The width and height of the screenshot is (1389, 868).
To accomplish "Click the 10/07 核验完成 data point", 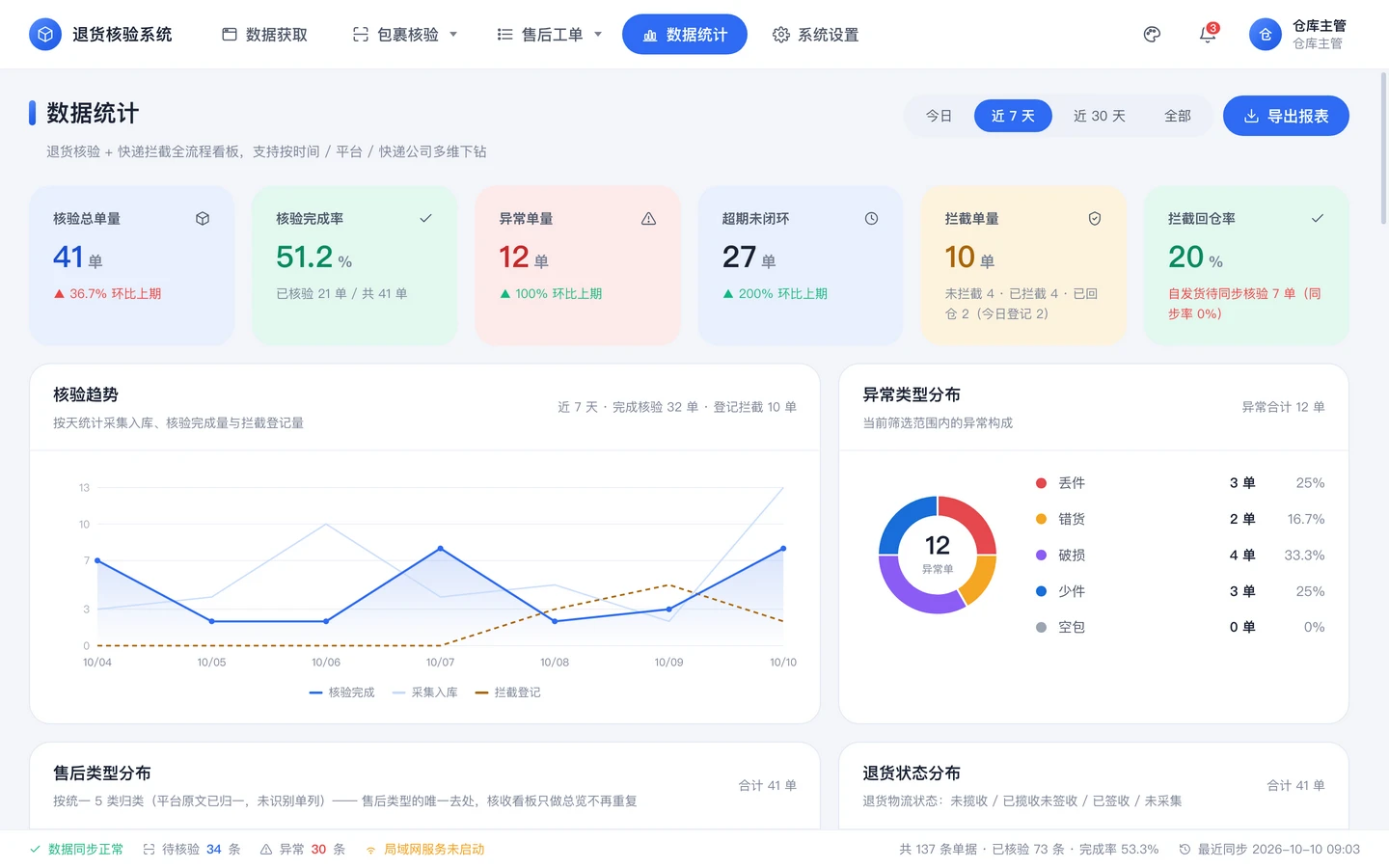I will [x=441, y=549].
